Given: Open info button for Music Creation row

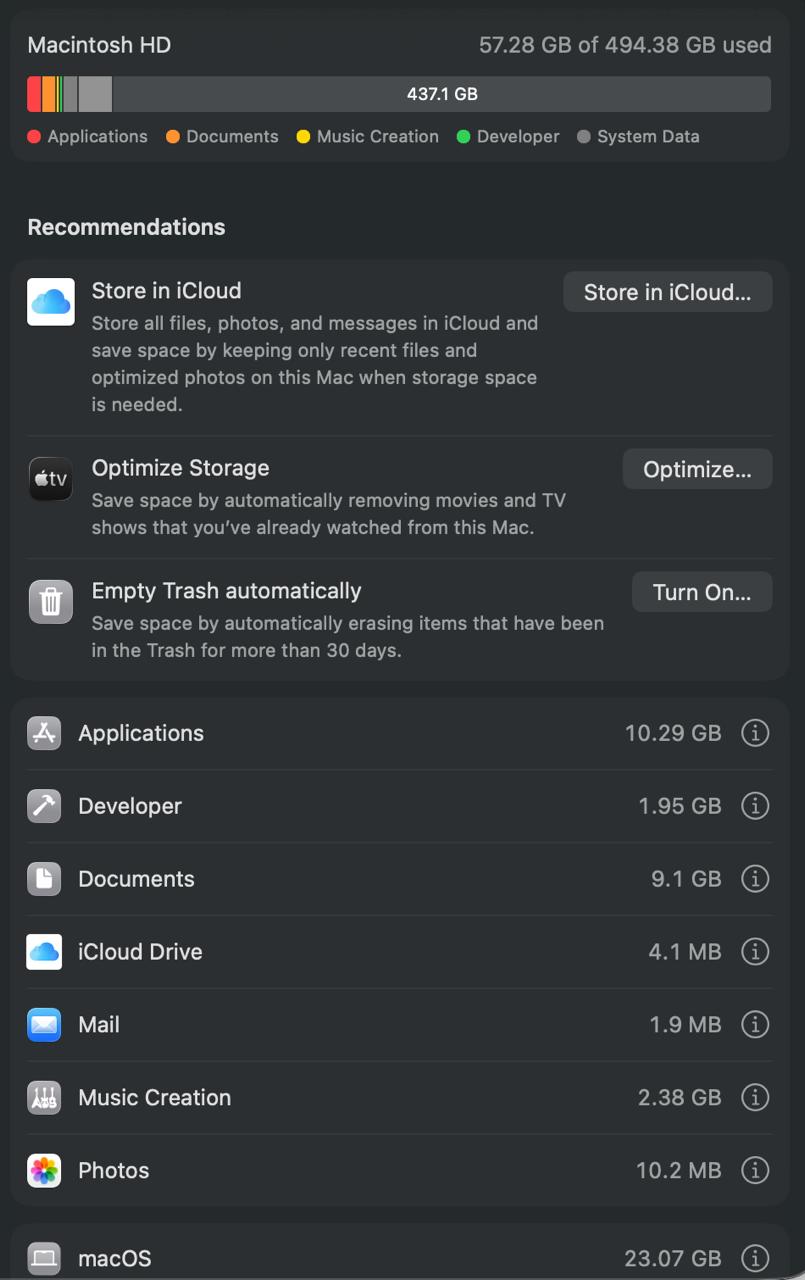Looking at the screenshot, I should 755,1098.
